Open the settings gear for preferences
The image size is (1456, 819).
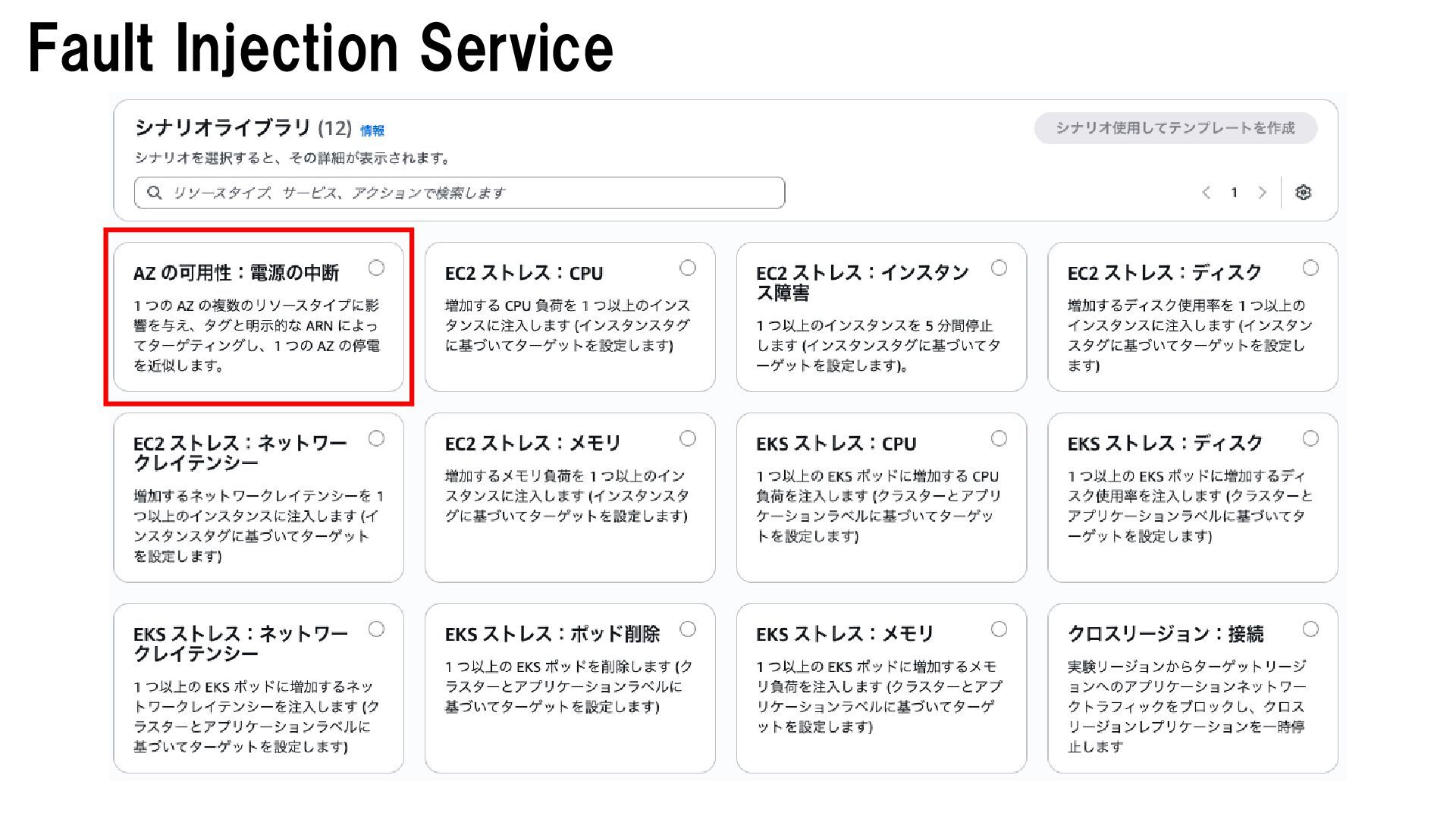[x=1303, y=193]
